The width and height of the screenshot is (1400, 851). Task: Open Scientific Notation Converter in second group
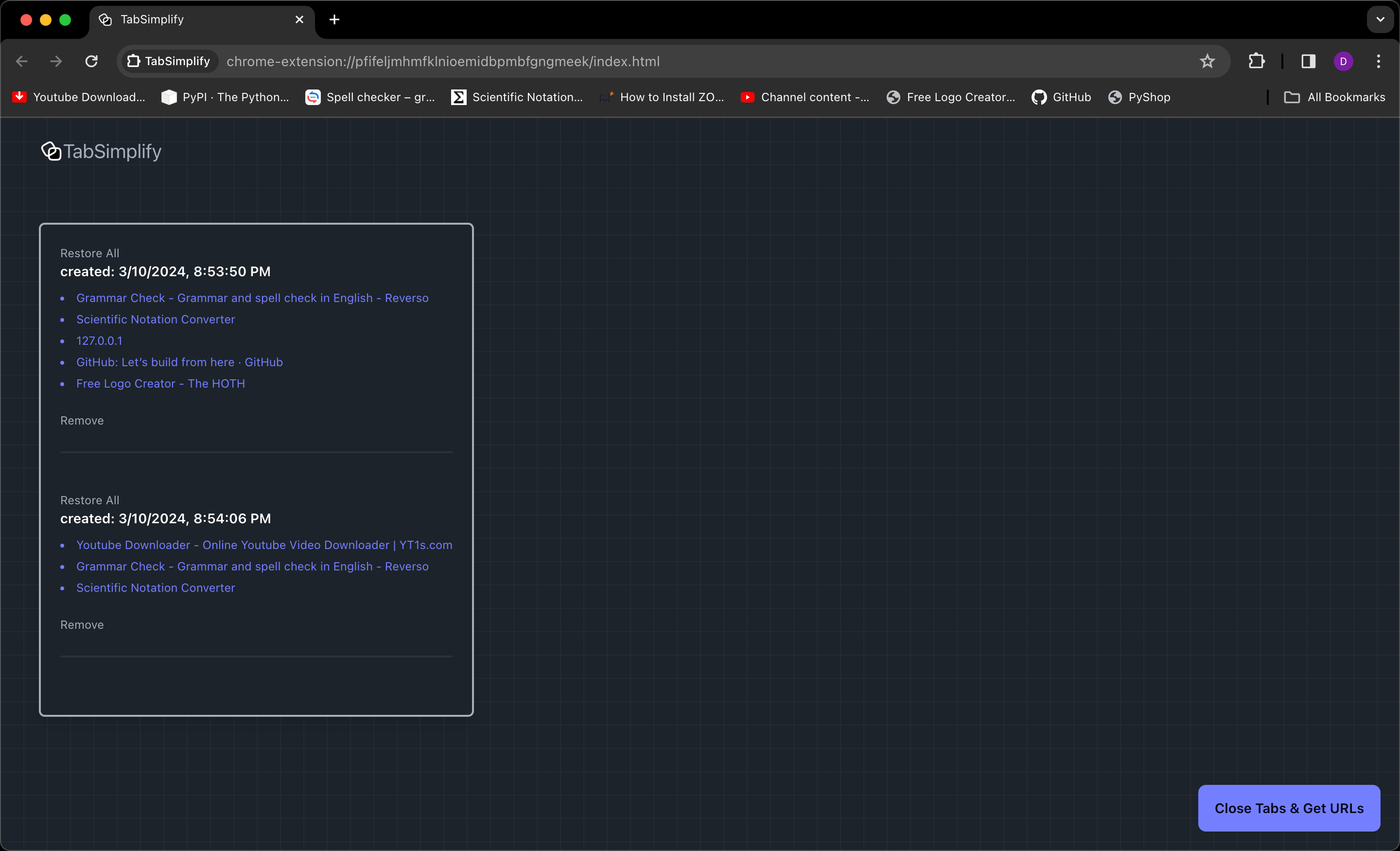156,588
